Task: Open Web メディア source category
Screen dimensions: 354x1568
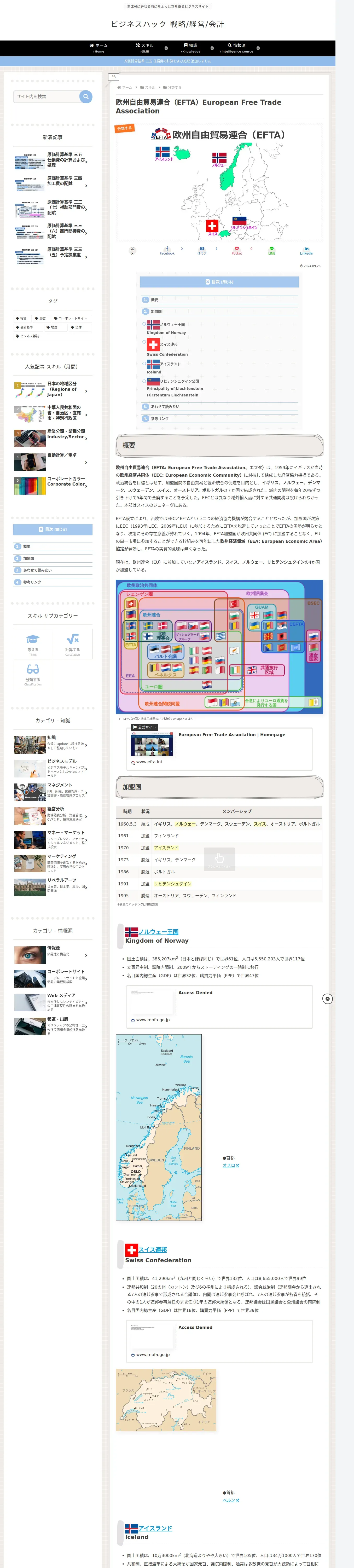Action: tap(53, 1002)
